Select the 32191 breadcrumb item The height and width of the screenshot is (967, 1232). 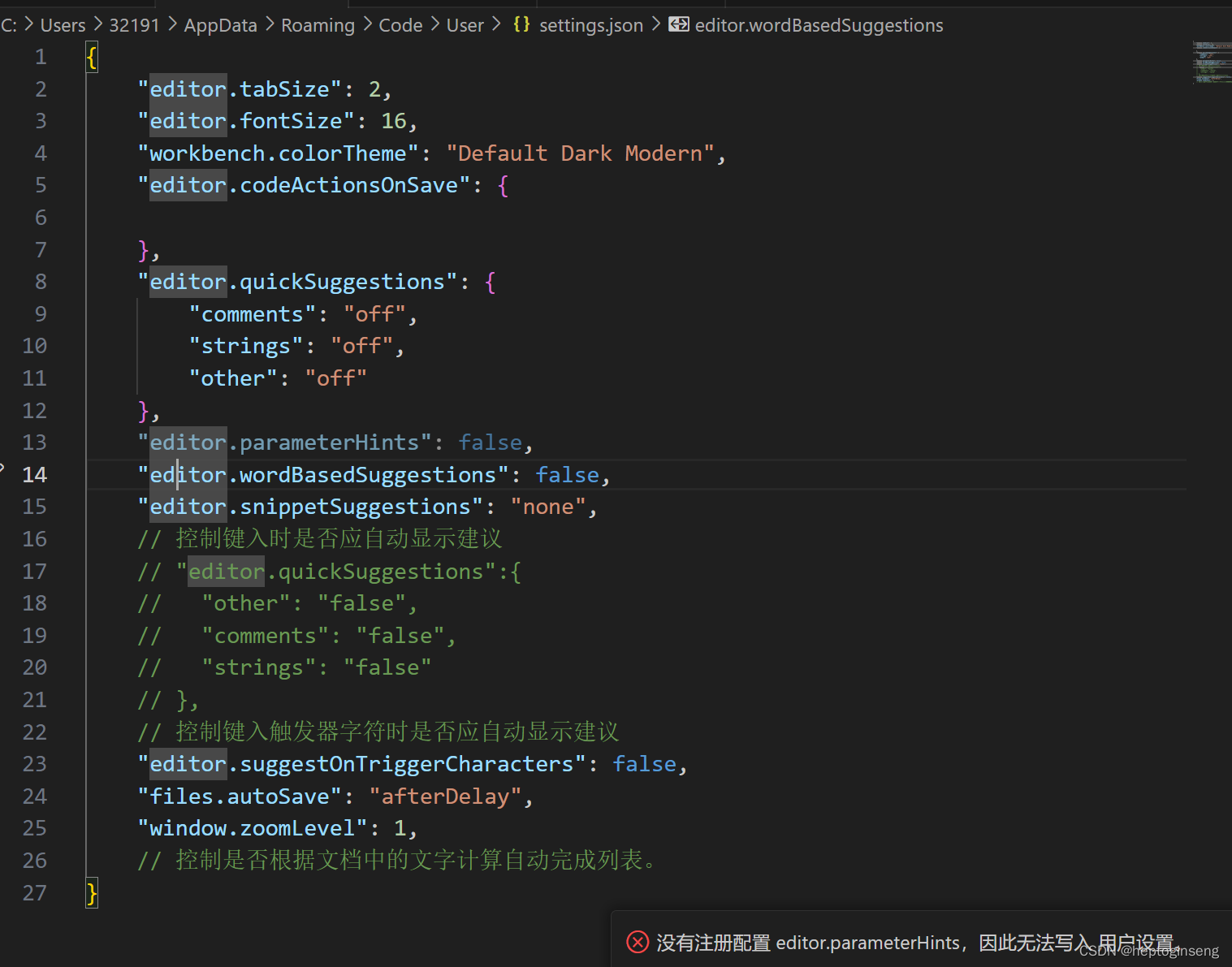pos(135,24)
